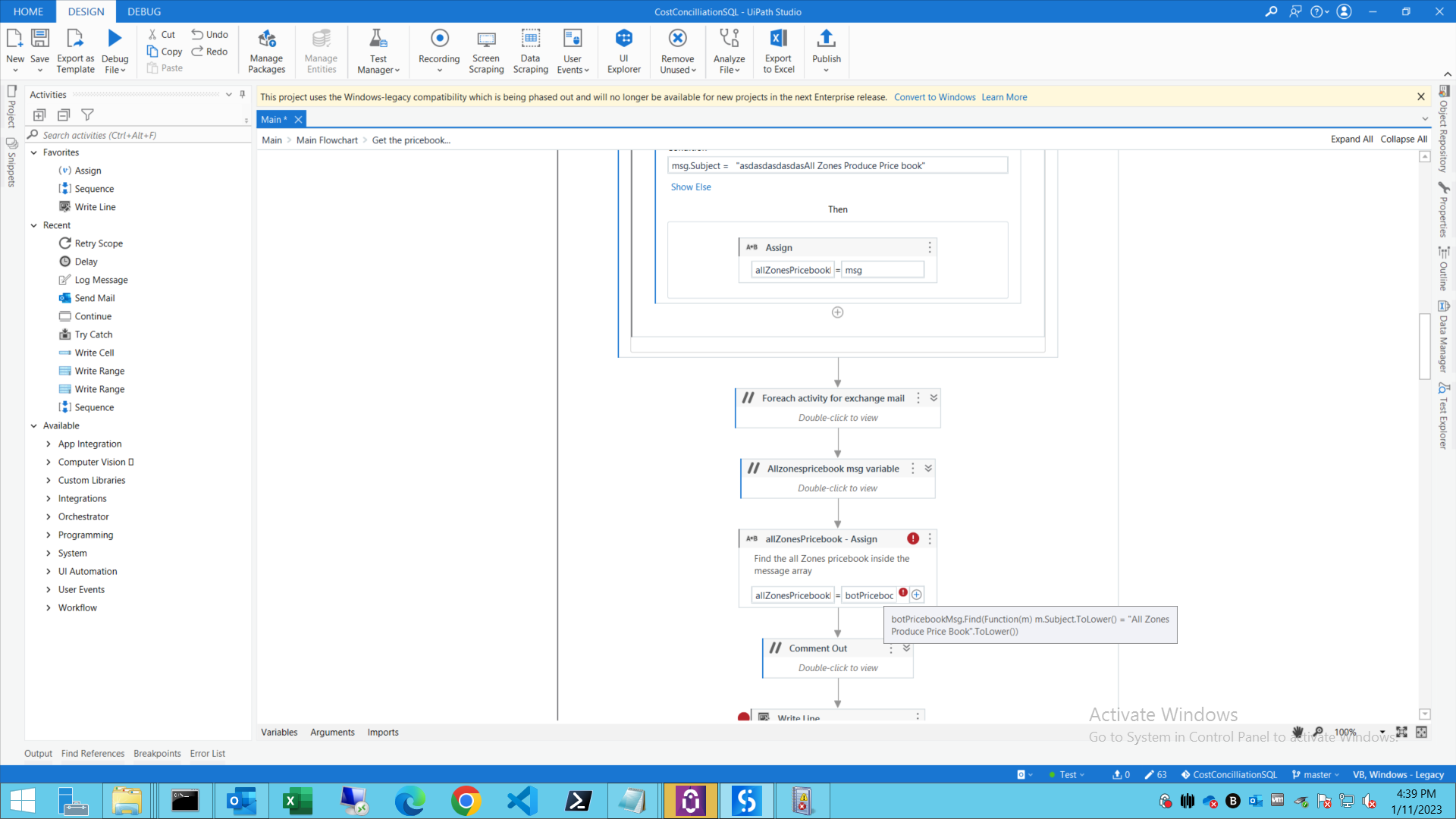
Task: Click Cut in the ribbon
Action: coord(162,34)
